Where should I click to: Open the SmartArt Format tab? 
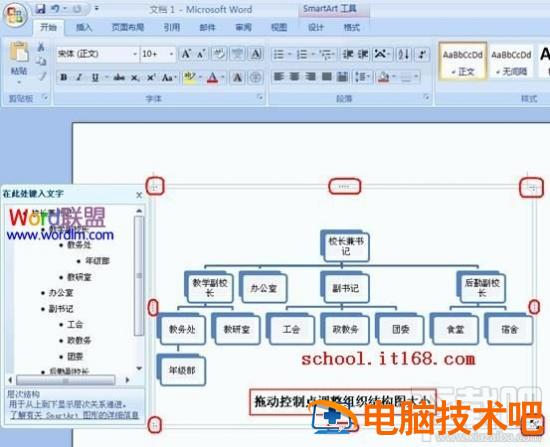(x=351, y=27)
